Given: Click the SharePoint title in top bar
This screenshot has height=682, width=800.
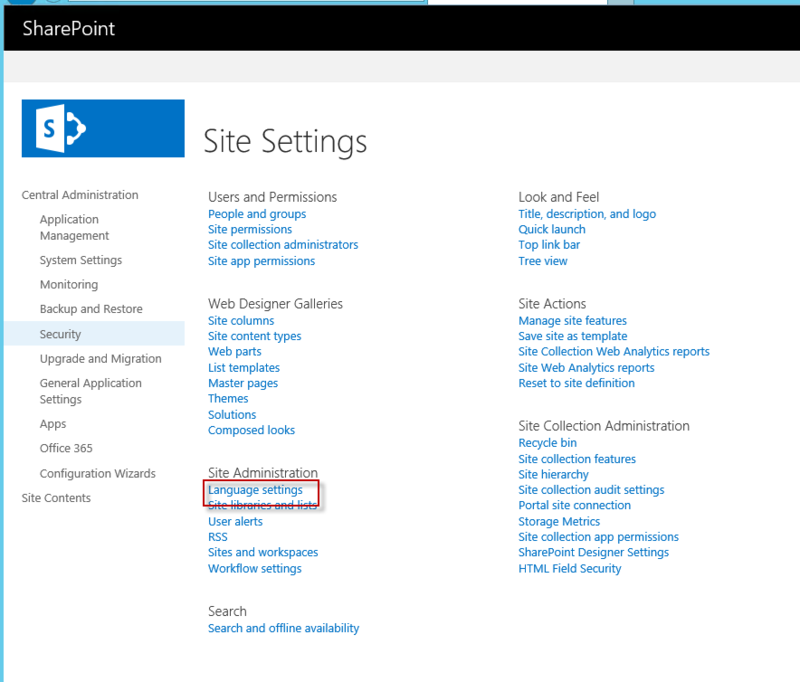Looking at the screenshot, I should click(68, 29).
